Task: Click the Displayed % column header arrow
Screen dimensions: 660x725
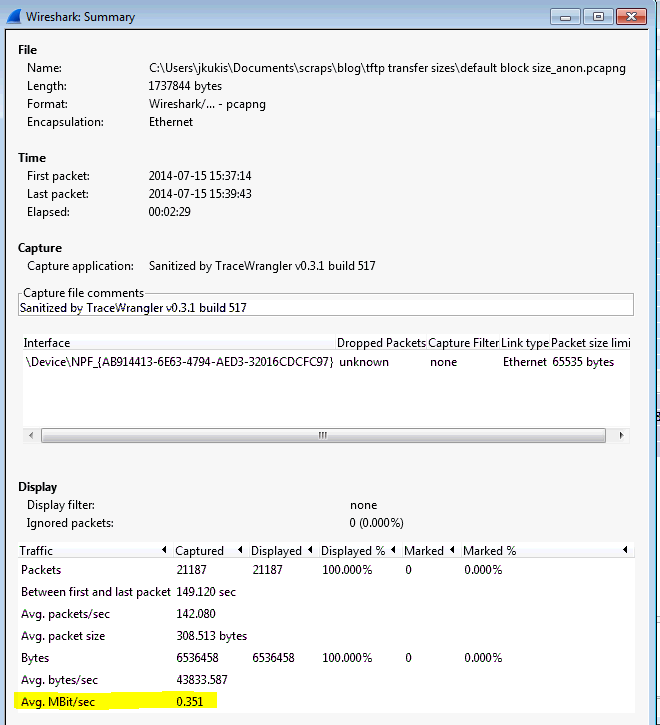Action: tap(394, 551)
